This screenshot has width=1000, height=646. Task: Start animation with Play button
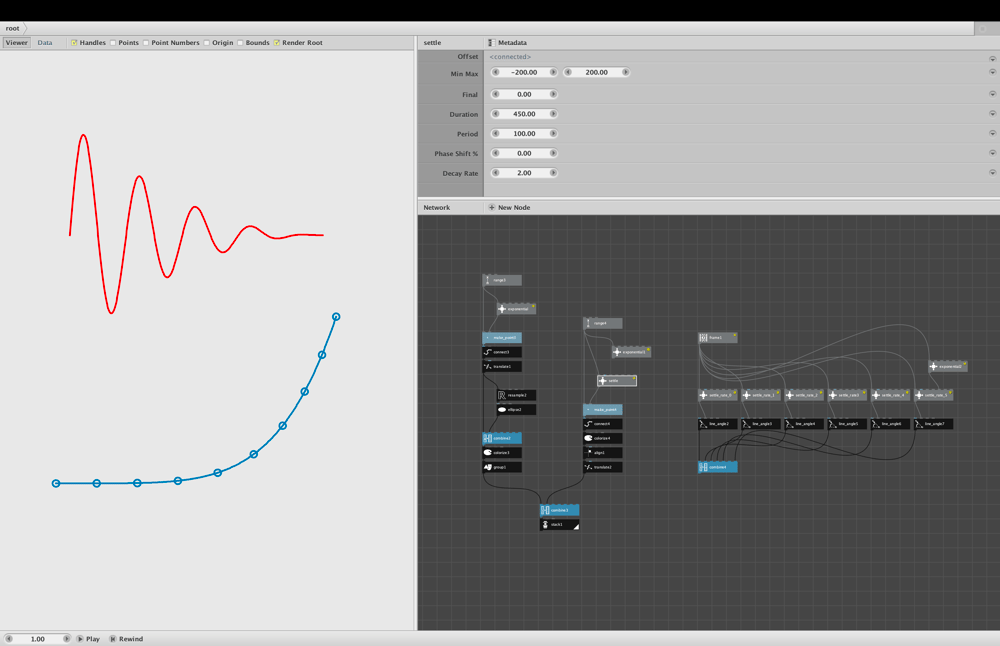(x=89, y=638)
